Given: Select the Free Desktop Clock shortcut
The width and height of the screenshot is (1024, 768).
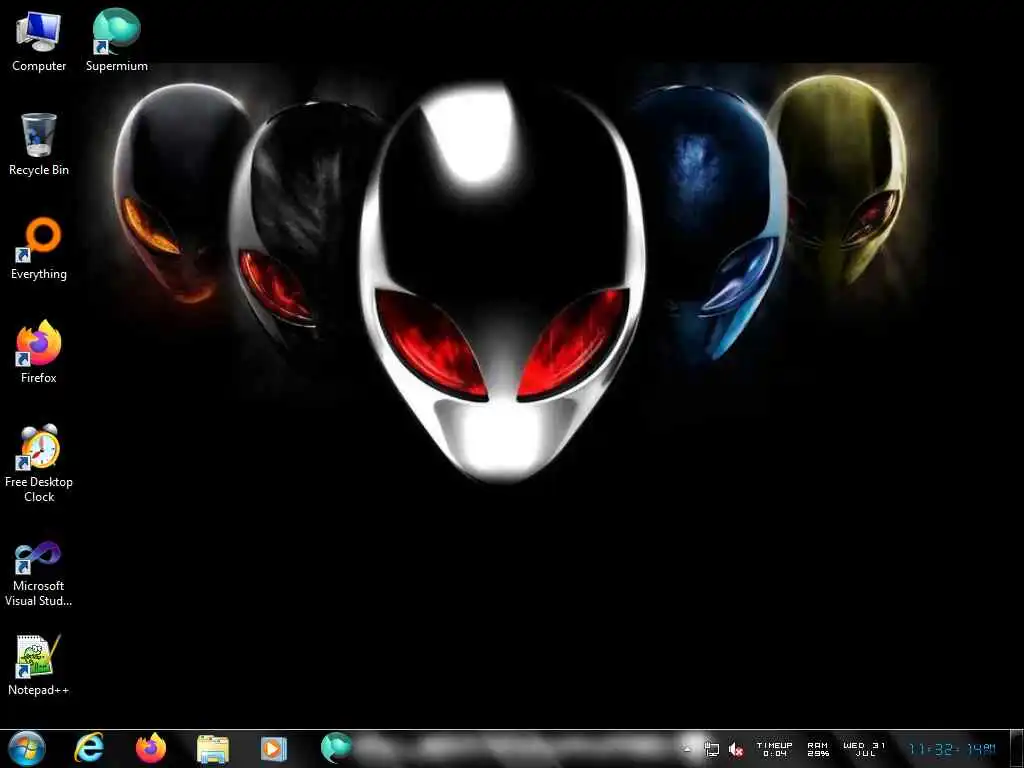Looking at the screenshot, I should tap(39, 464).
